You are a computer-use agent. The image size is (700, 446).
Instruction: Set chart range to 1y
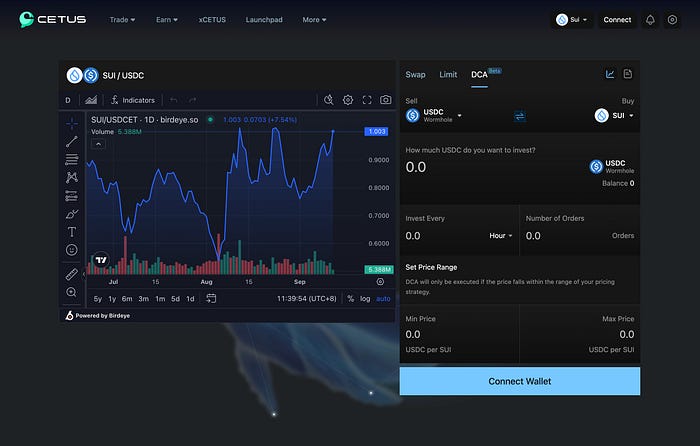coord(112,299)
